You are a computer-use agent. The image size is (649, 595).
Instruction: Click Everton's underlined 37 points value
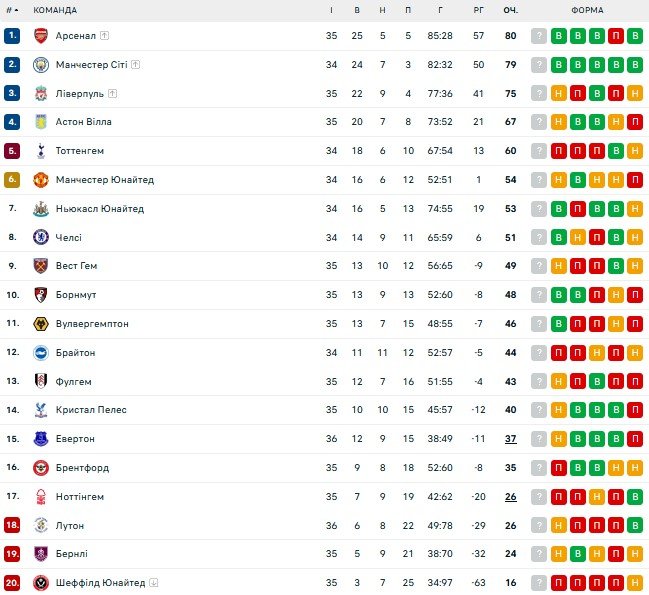point(510,439)
